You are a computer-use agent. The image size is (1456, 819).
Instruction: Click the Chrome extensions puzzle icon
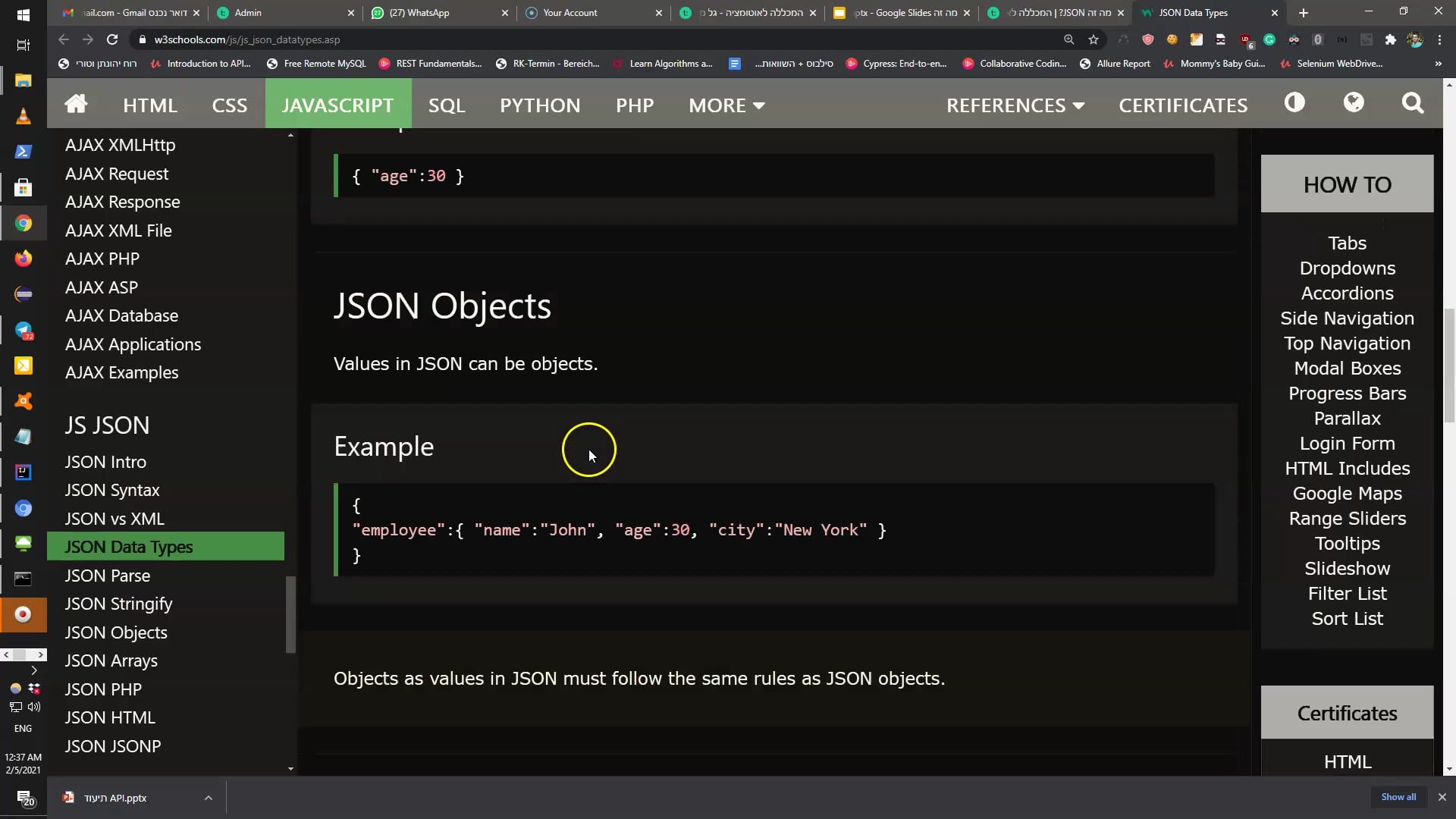[1391, 39]
